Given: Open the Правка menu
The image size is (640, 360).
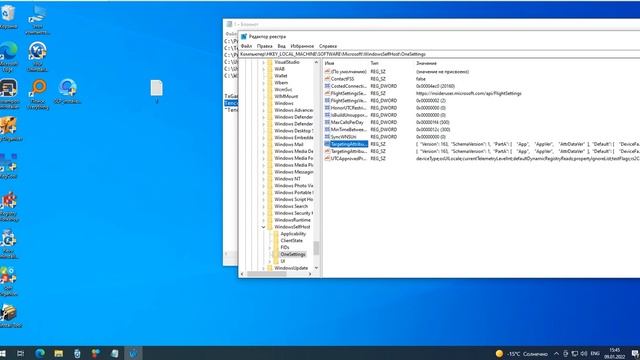Looking at the screenshot, I should [x=264, y=46].
